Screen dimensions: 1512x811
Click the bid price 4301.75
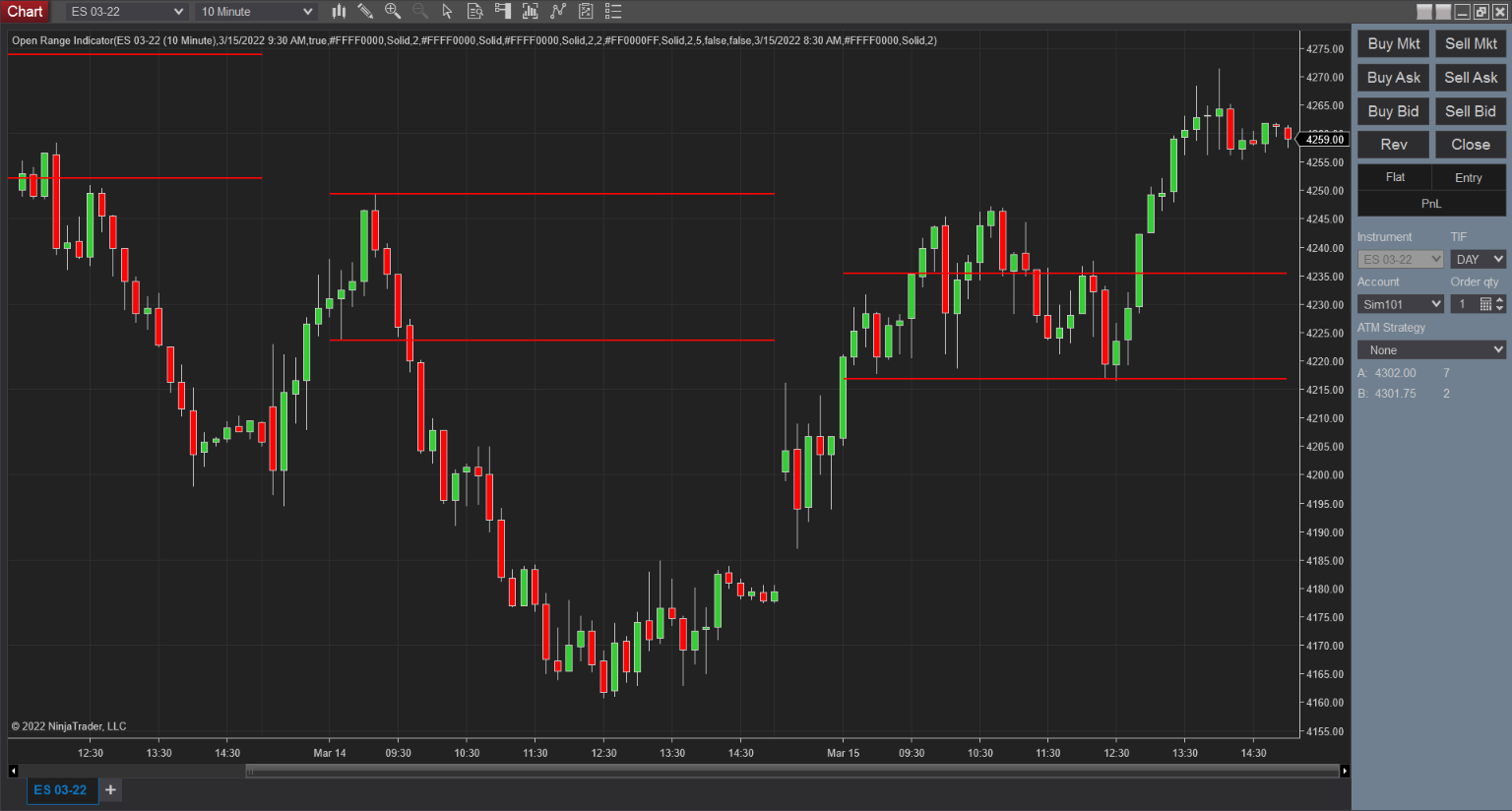pos(1395,394)
